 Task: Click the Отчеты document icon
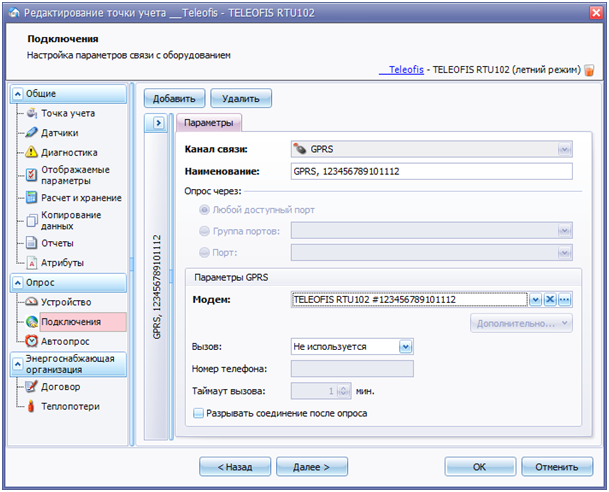31,243
